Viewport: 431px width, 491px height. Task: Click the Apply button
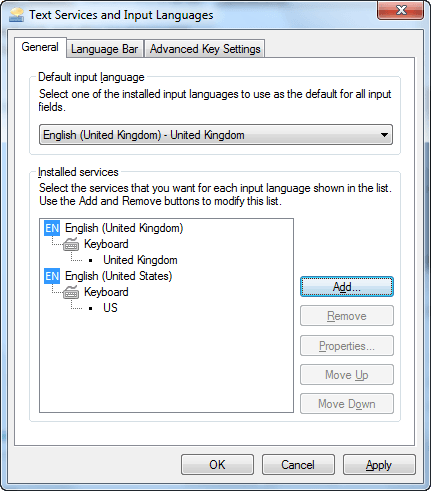[x=379, y=465]
